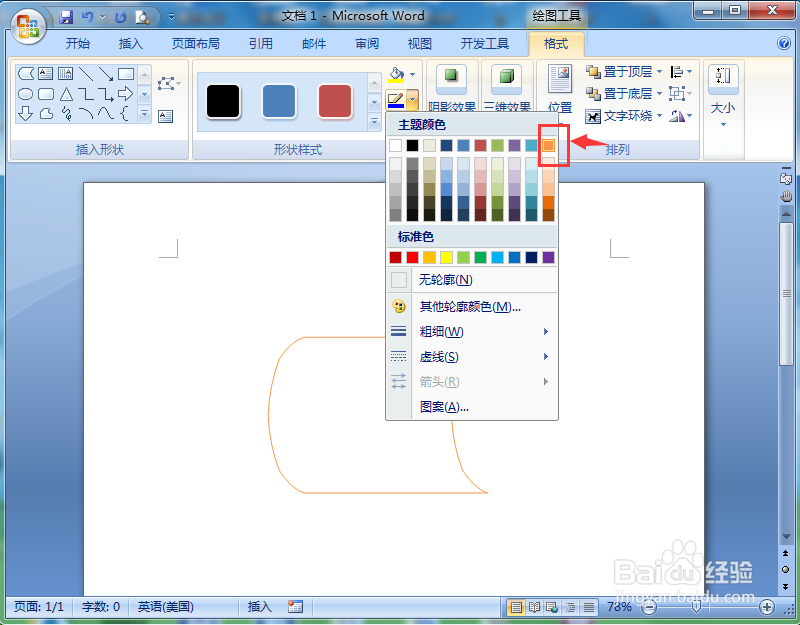Viewport: 800px width, 625px height.
Task: Toggle insert/overtype mode via 插入 in the status bar
Action: pyautogui.click(x=260, y=607)
